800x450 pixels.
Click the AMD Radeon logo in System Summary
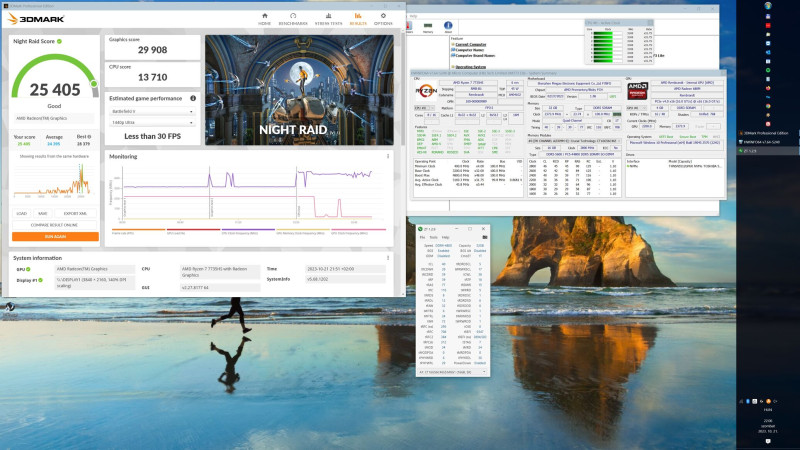637,91
